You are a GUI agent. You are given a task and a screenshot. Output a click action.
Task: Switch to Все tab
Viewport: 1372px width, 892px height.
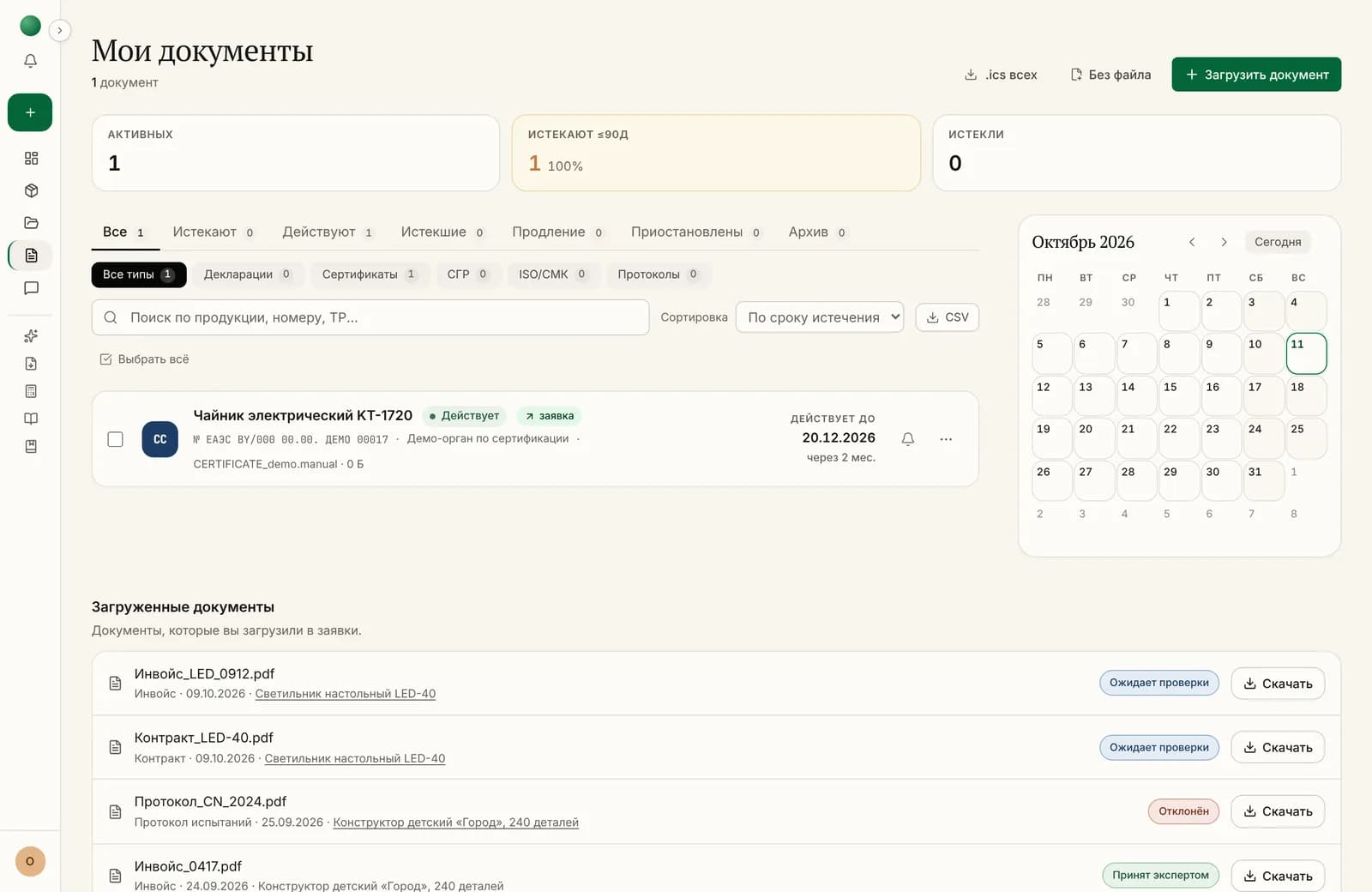tap(124, 232)
